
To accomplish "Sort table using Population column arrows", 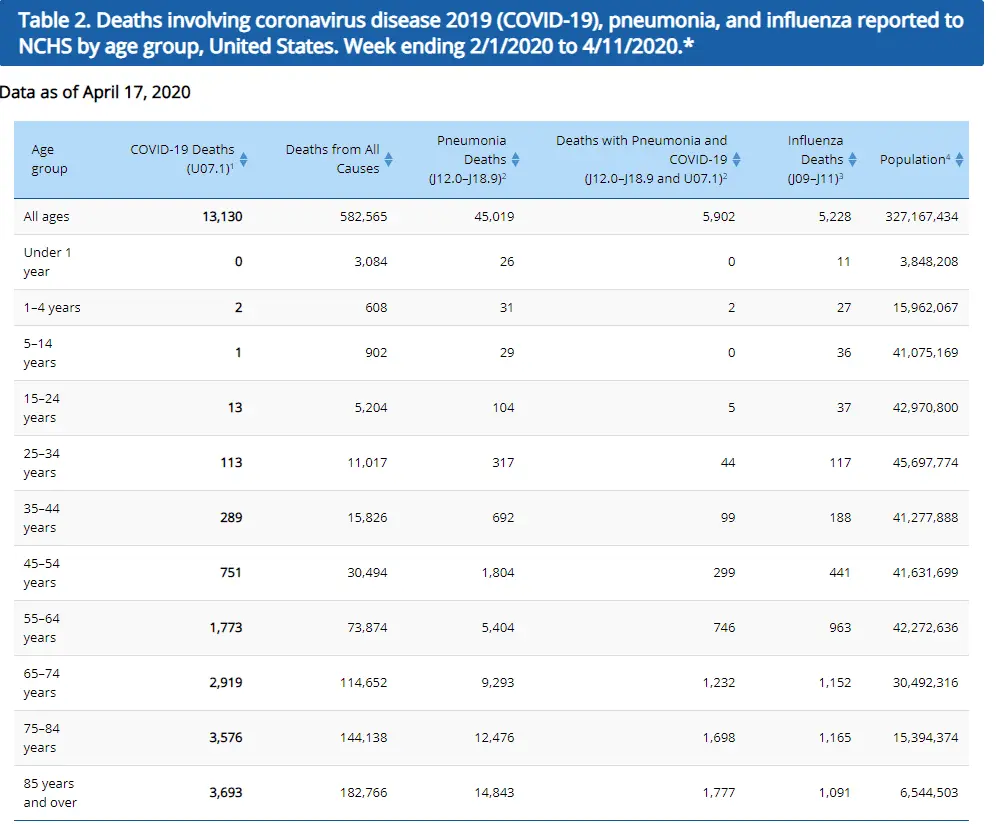I will pos(960,159).
